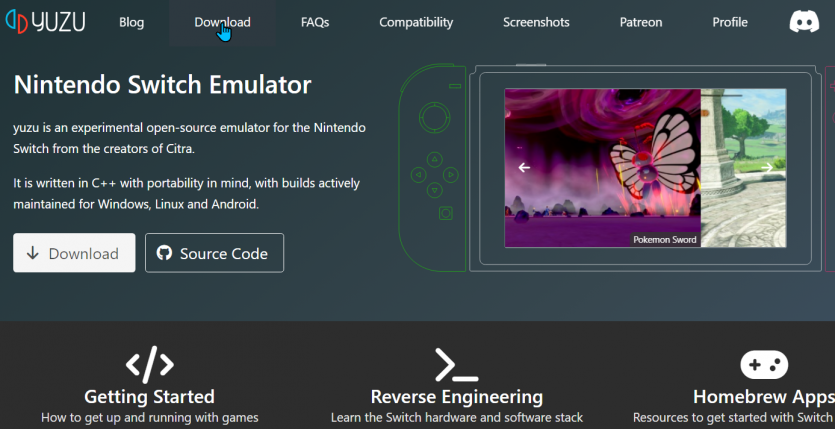Go to the Download page in the navbar
This screenshot has height=429, width=835.
click(x=222, y=22)
